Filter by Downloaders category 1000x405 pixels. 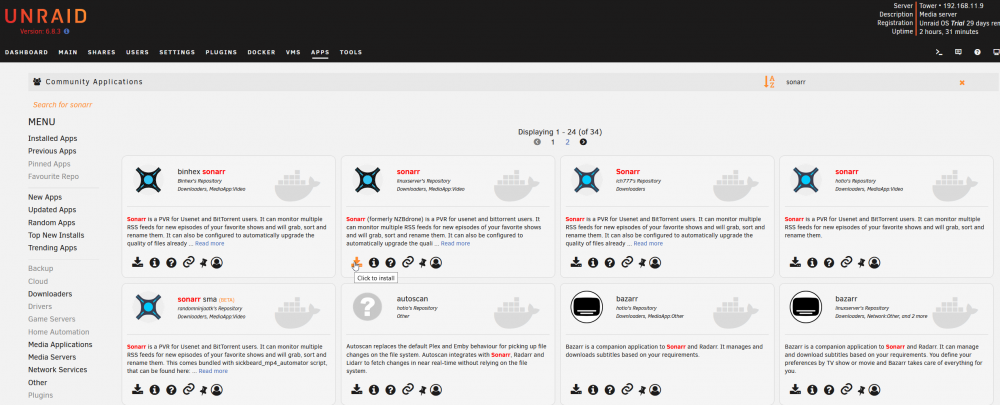[50, 294]
